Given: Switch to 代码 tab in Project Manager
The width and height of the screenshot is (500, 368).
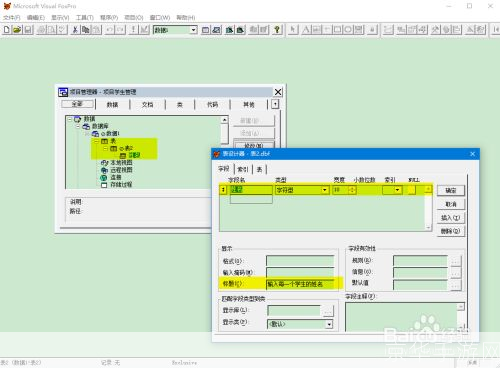Looking at the screenshot, I should pos(212,104).
